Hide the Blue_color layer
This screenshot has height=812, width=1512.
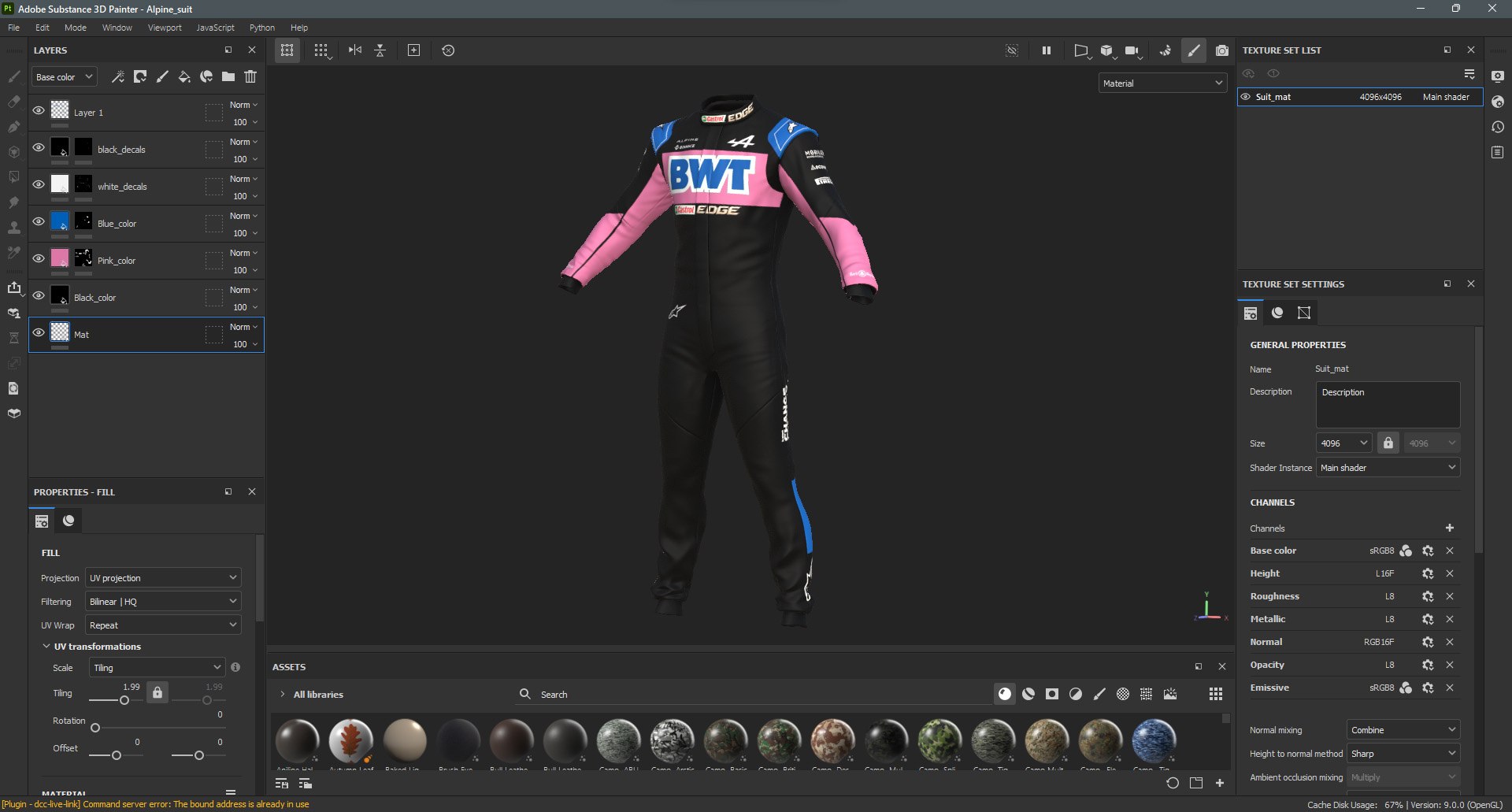[x=39, y=222]
